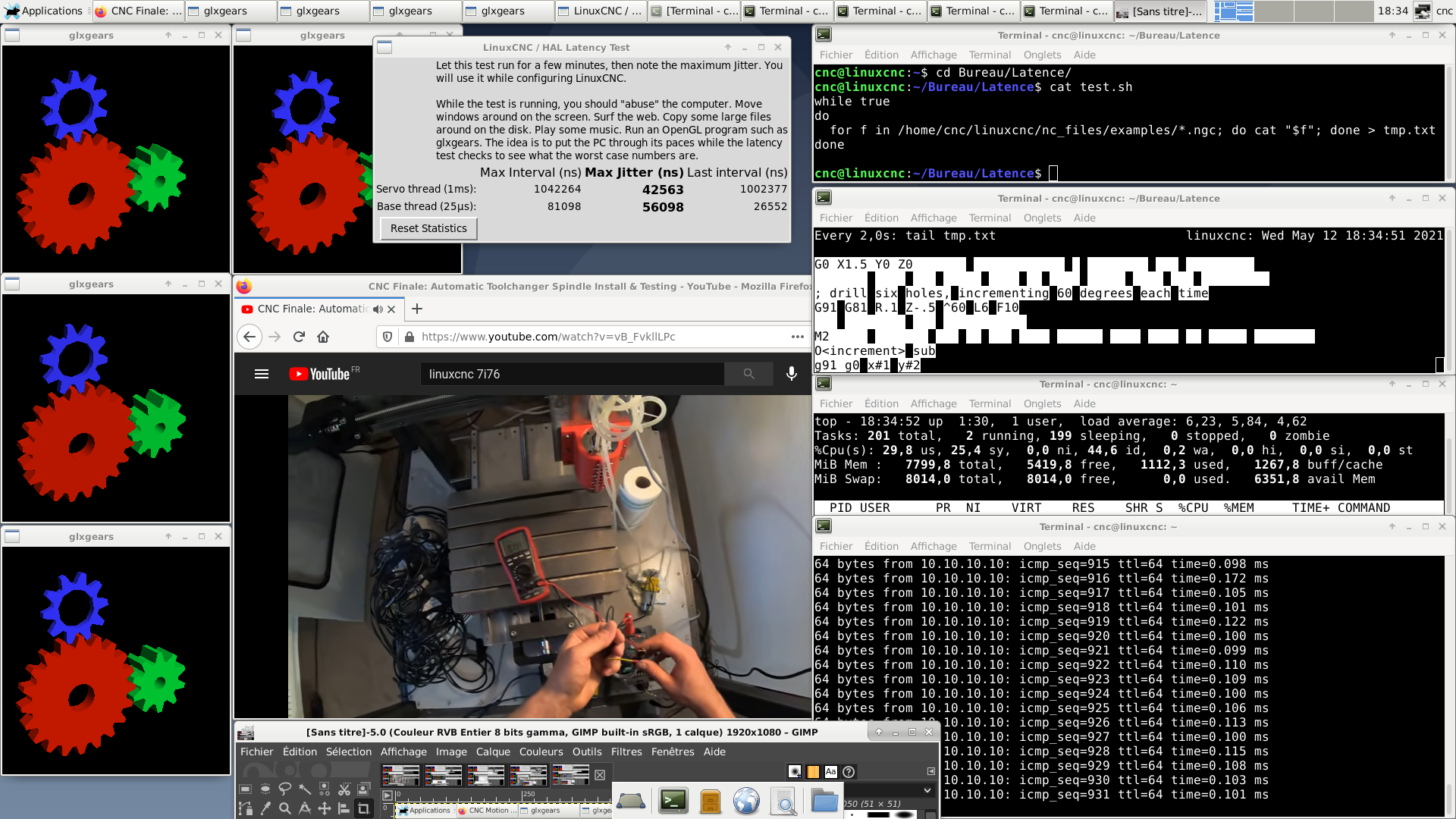Go to Firefox home page
1456x819 pixels.
pyautogui.click(x=323, y=337)
